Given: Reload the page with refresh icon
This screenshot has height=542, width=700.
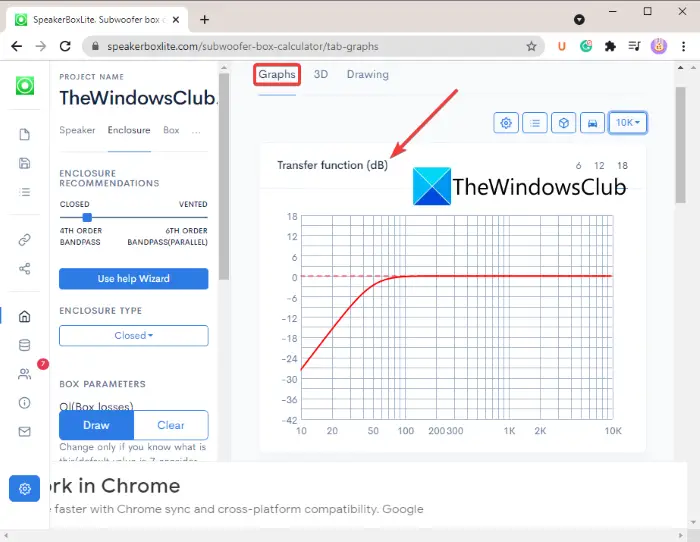Looking at the screenshot, I should 65,46.
